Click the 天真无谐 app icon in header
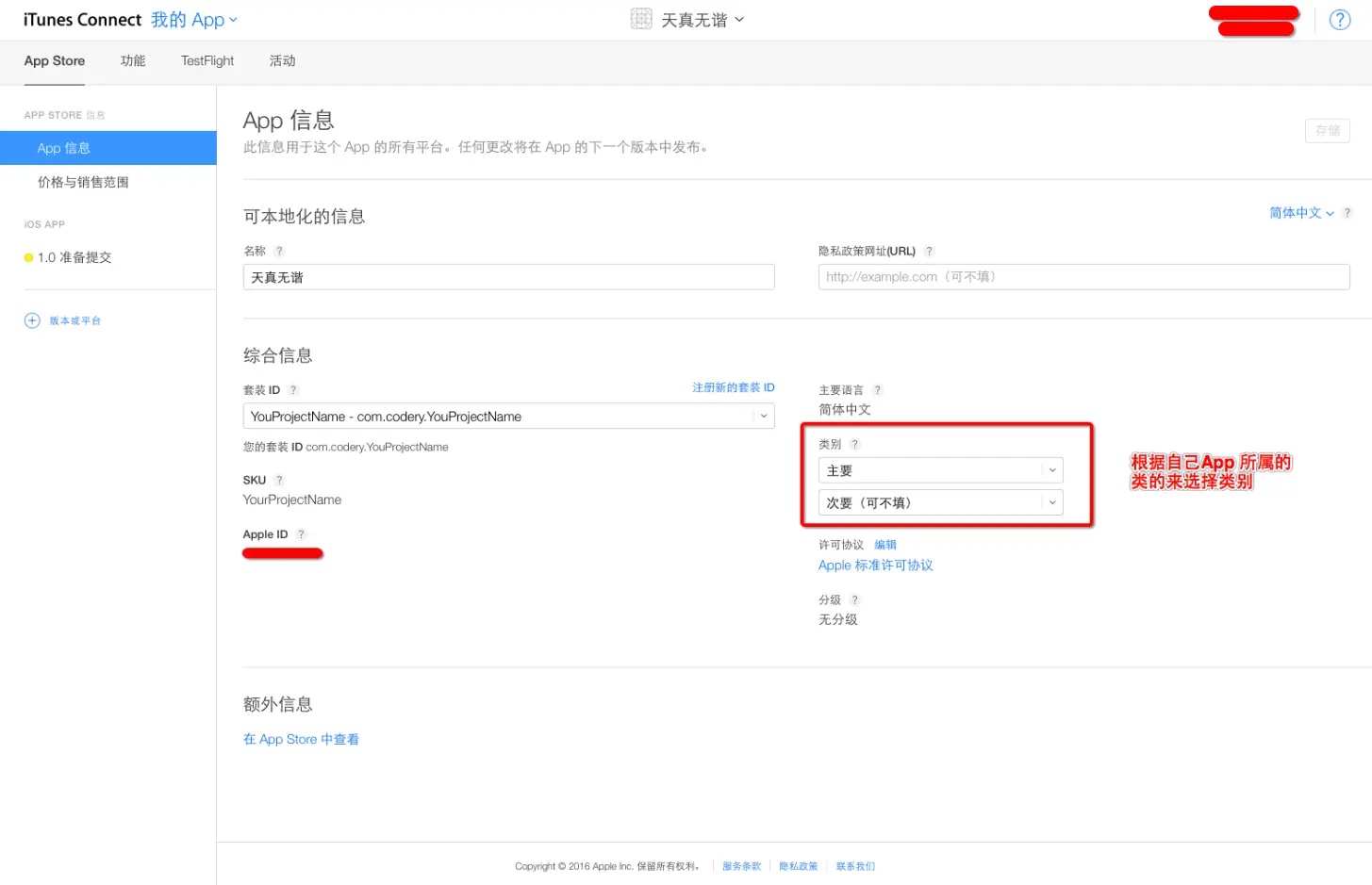The height and width of the screenshot is (885, 1372). tap(641, 19)
